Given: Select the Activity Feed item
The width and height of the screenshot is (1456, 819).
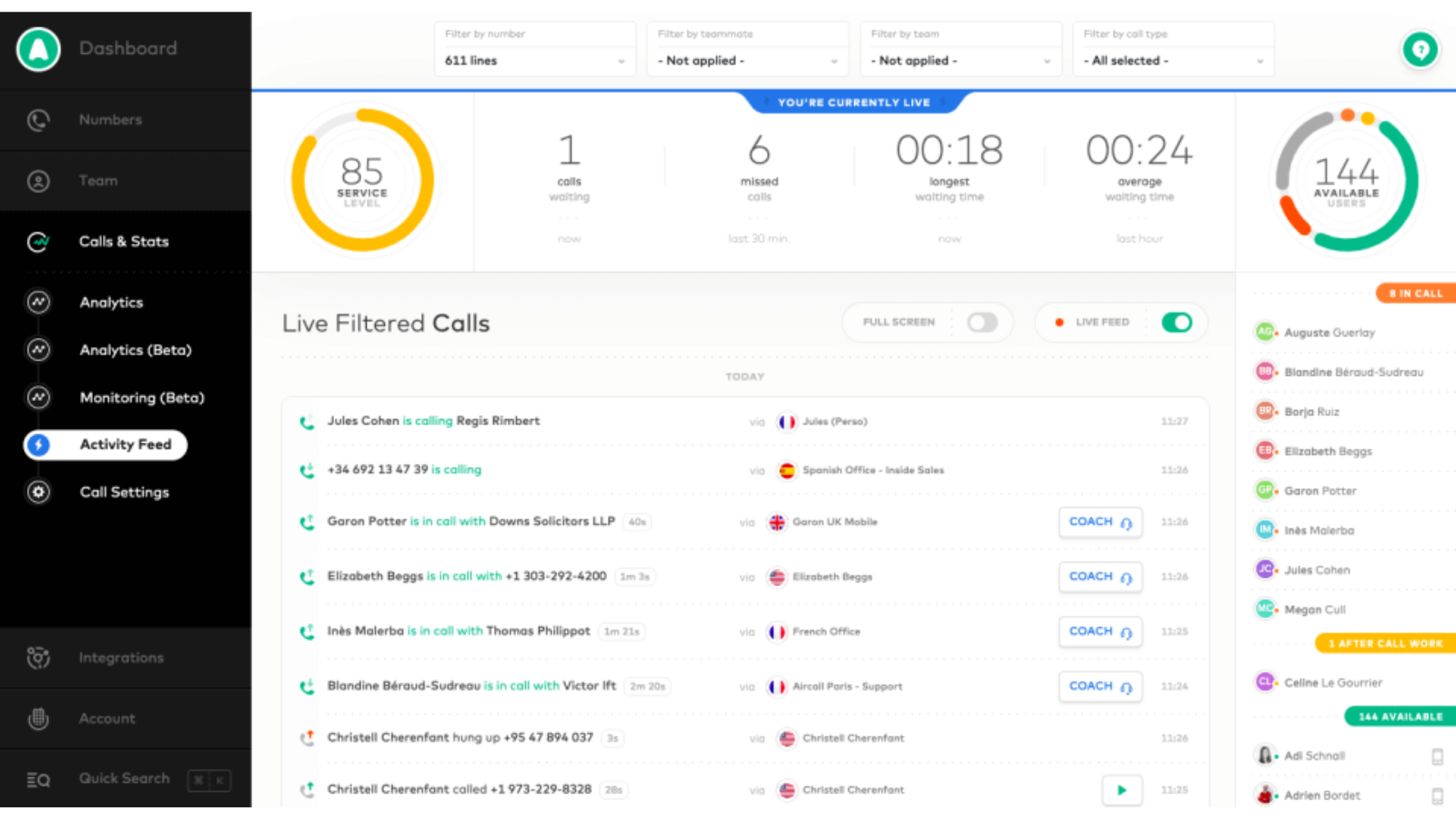Looking at the screenshot, I should click(106, 445).
